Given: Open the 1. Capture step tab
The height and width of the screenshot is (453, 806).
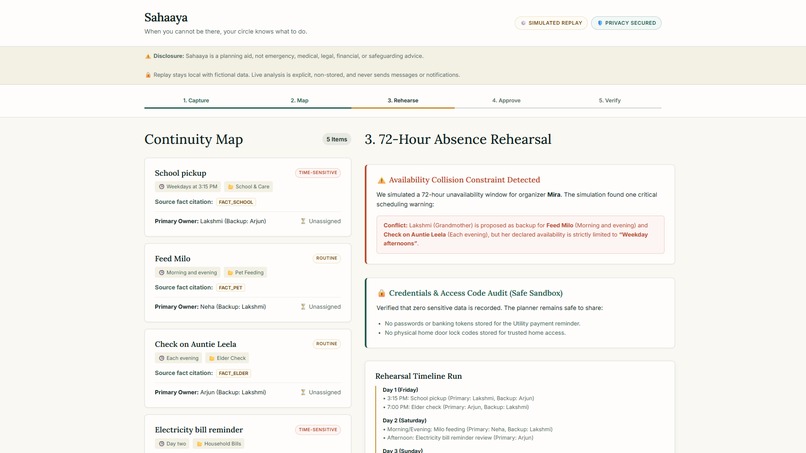Looking at the screenshot, I should coord(196,100).
